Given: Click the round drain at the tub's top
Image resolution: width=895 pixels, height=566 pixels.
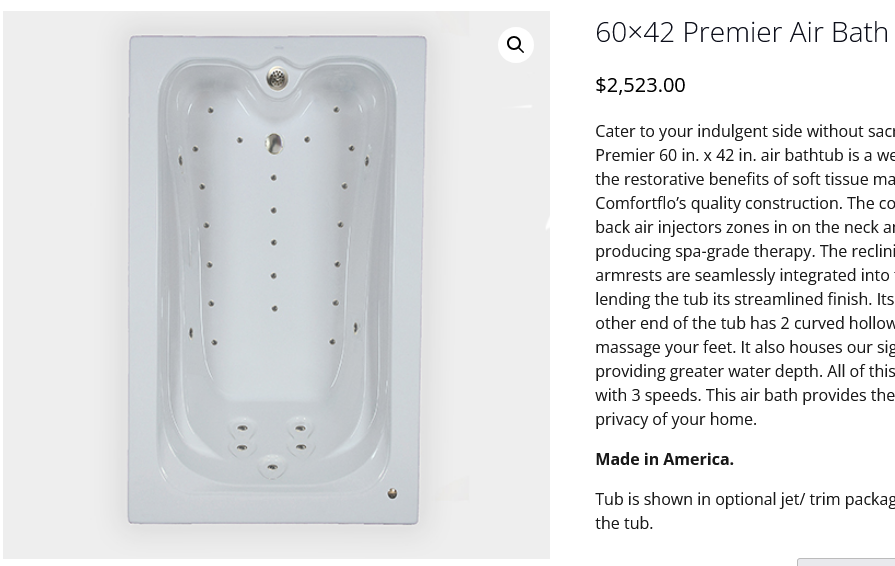Looking at the screenshot, I should (x=276, y=76).
